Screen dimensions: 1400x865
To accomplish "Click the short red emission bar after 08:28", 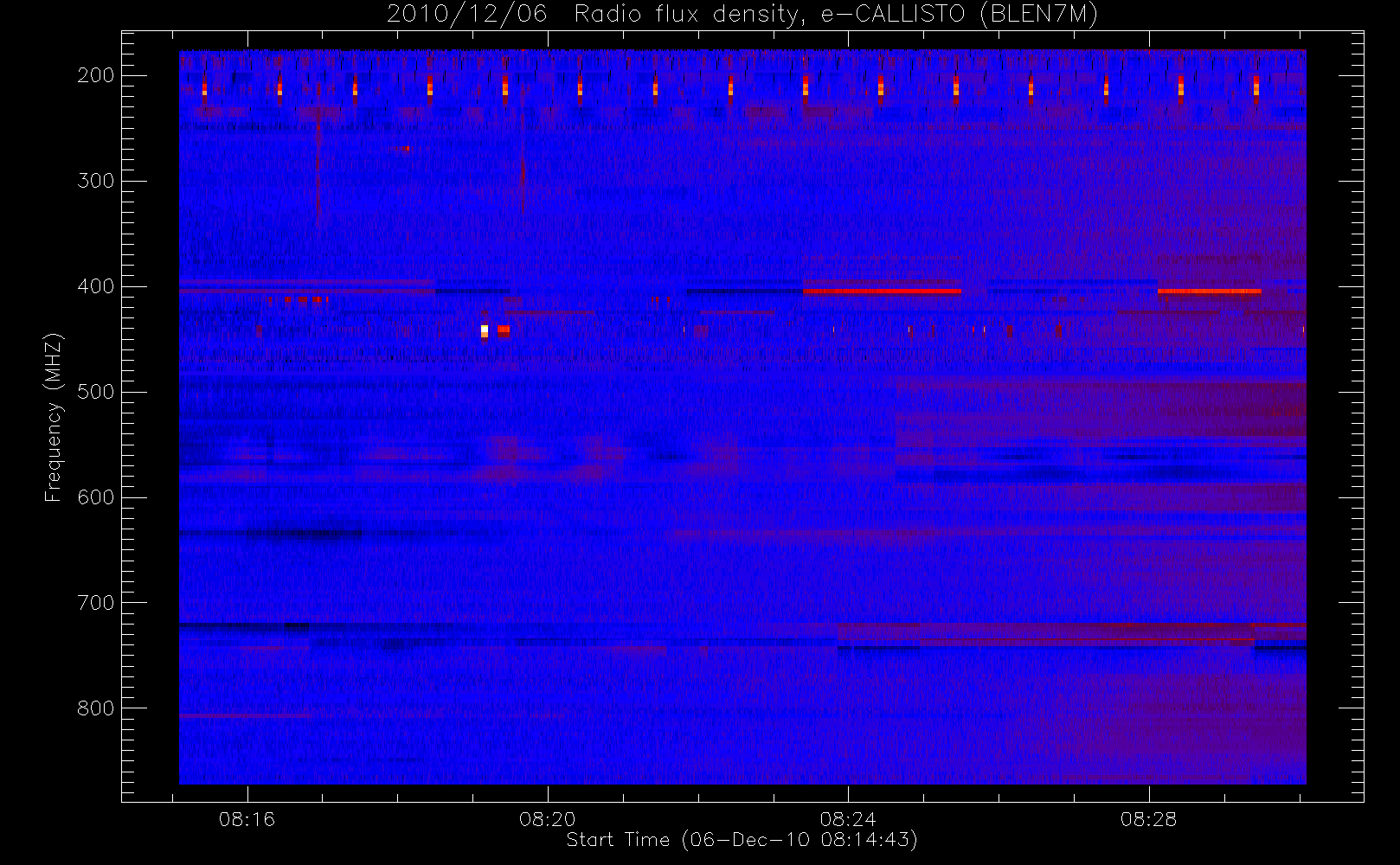I will tap(1209, 292).
